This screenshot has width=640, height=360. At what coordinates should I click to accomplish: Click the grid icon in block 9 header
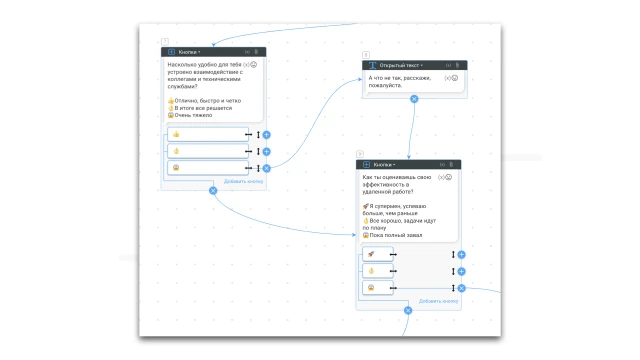[x=366, y=164]
